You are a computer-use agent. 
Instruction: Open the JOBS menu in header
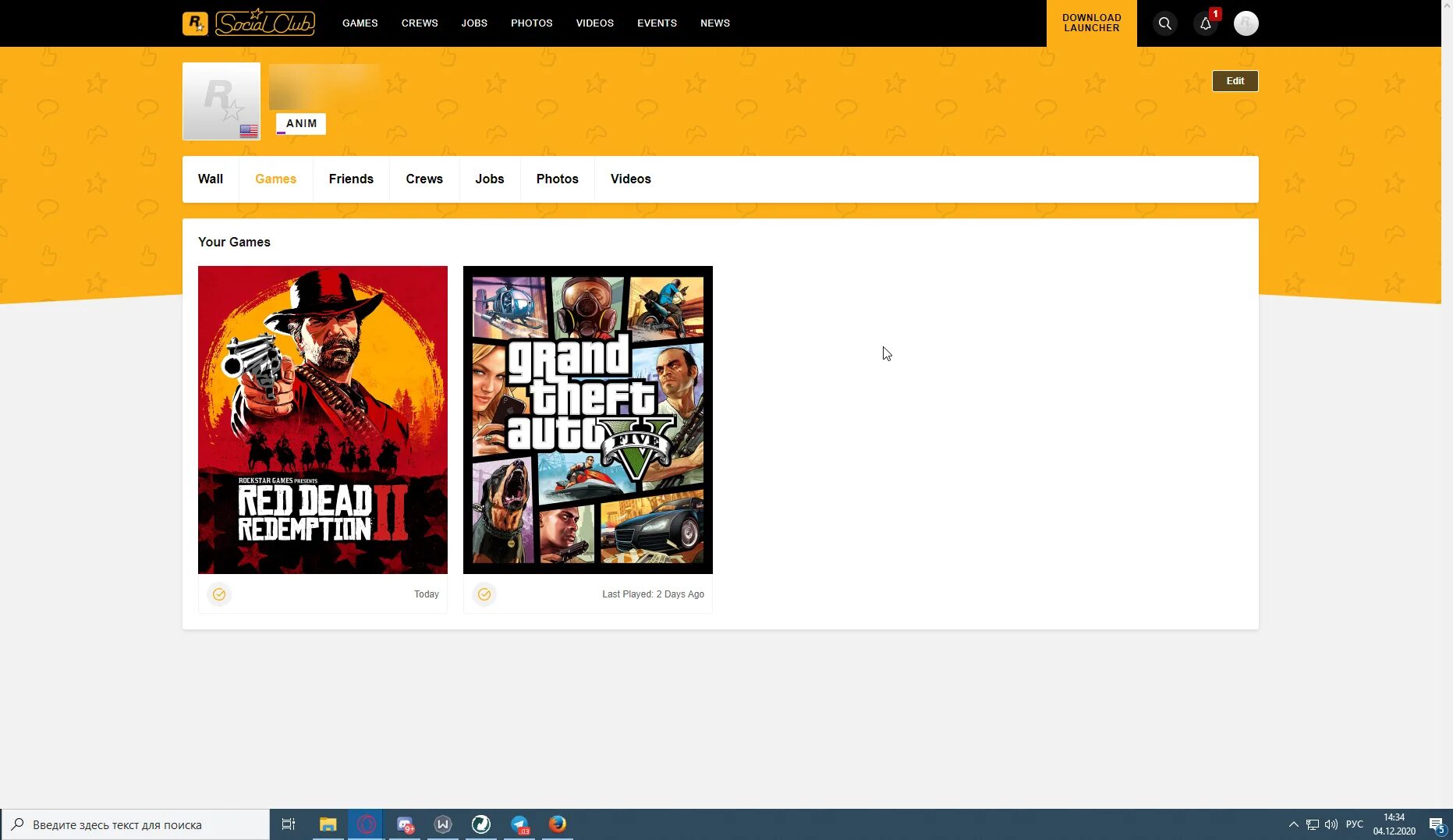tap(474, 23)
